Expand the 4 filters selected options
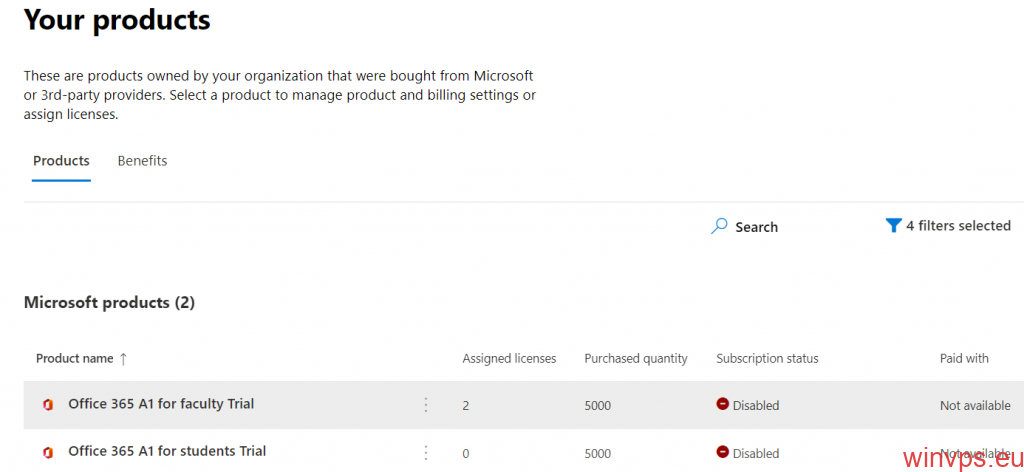Screen dimensions: 1024x472 957,226
